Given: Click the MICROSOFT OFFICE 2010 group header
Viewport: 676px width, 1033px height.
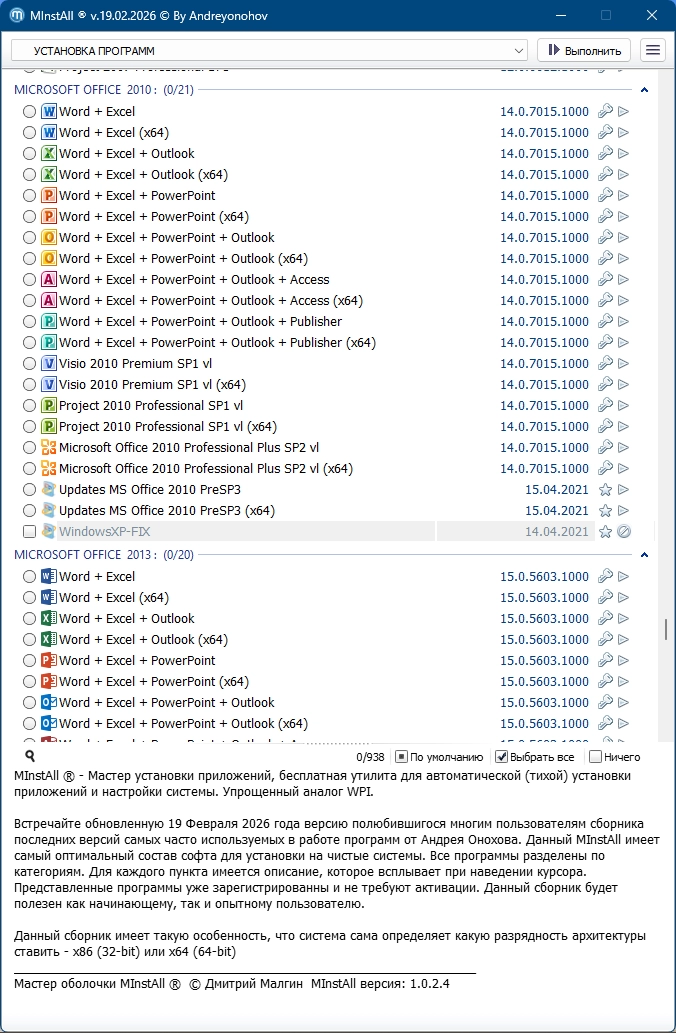Looking at the screenshot, I should [x=103, y=90].
